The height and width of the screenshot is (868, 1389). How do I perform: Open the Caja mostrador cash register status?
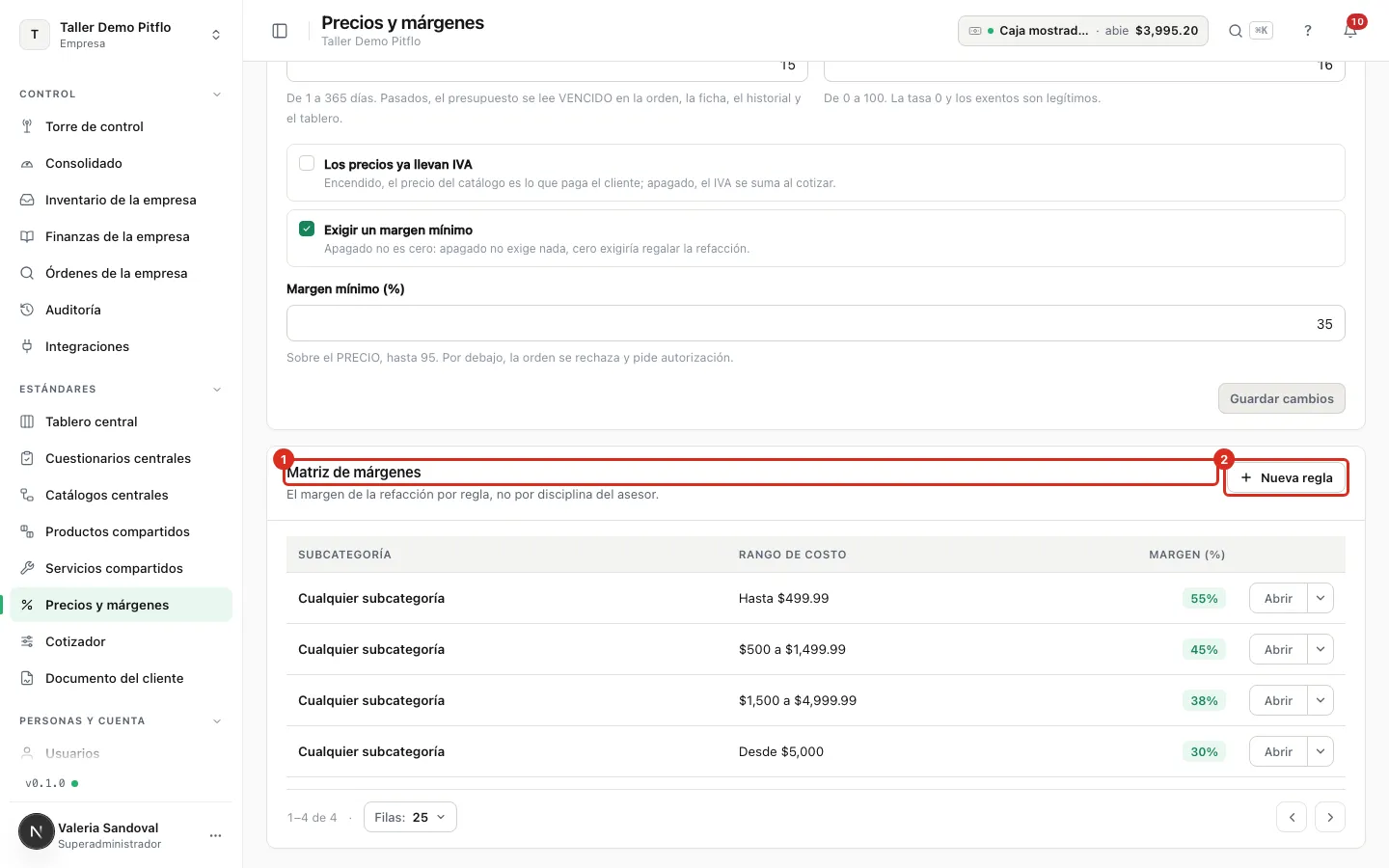coord(1083,31)
